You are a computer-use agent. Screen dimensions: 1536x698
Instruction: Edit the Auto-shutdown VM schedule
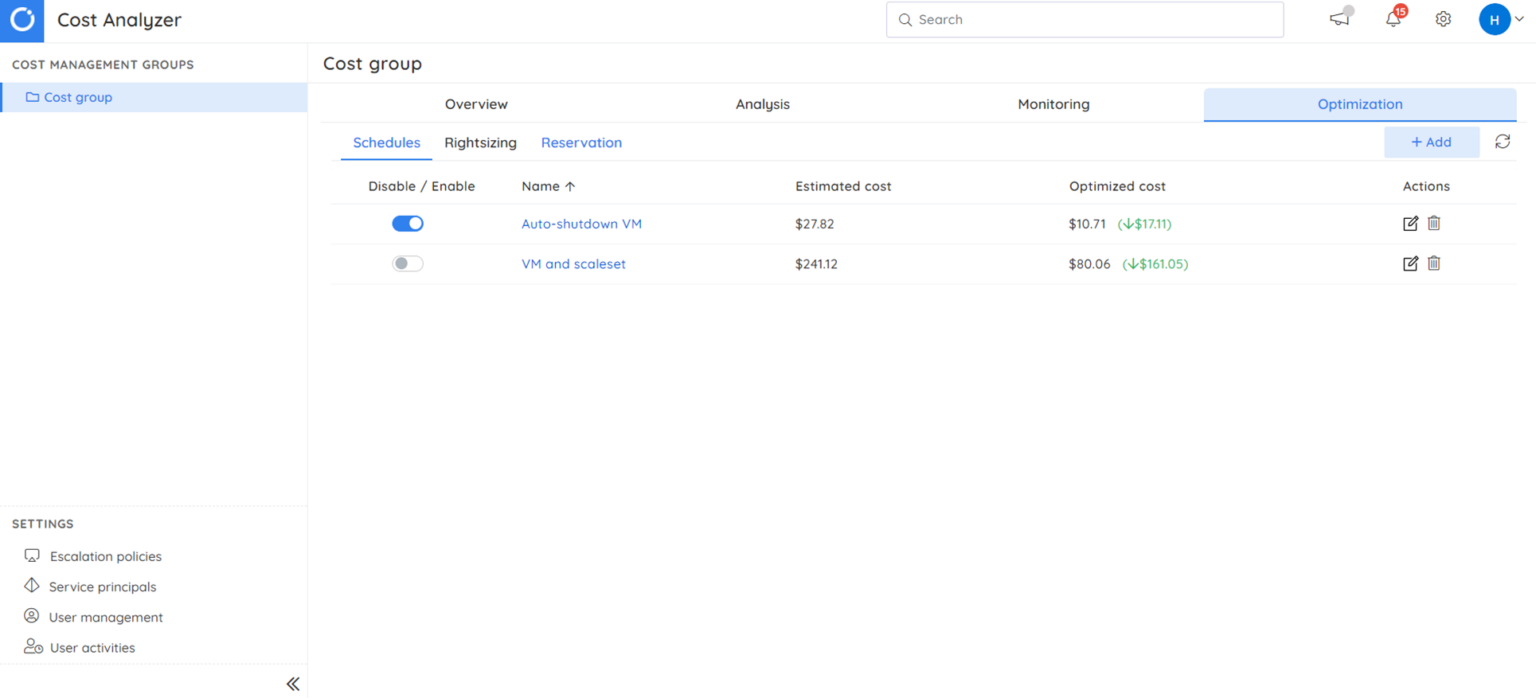pyautogui.click(x=1410, y=224)
